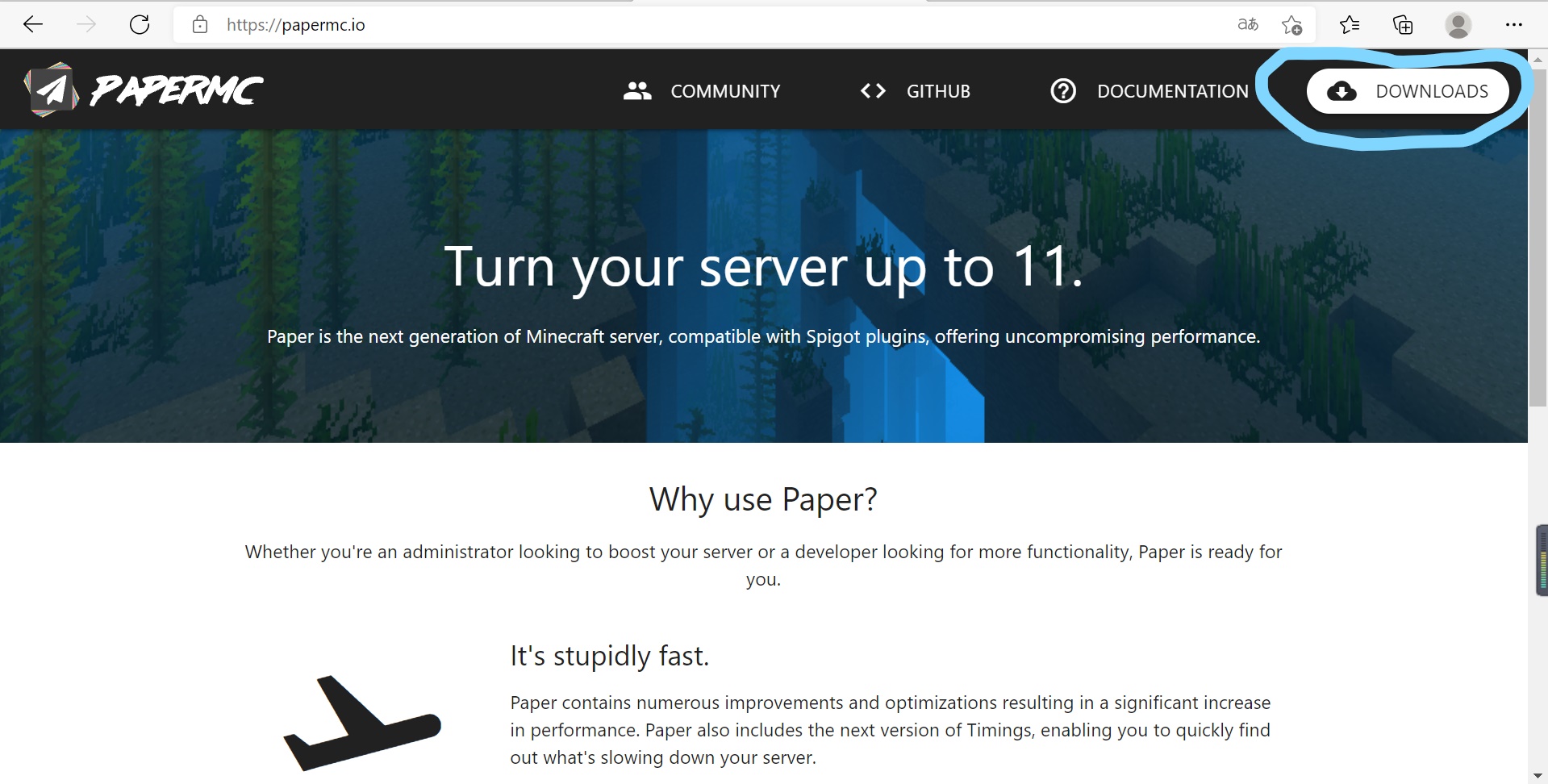Click the DOWNLOADS button
The width and height of the screenshot is (1548, 784).
pos(1408,91)
